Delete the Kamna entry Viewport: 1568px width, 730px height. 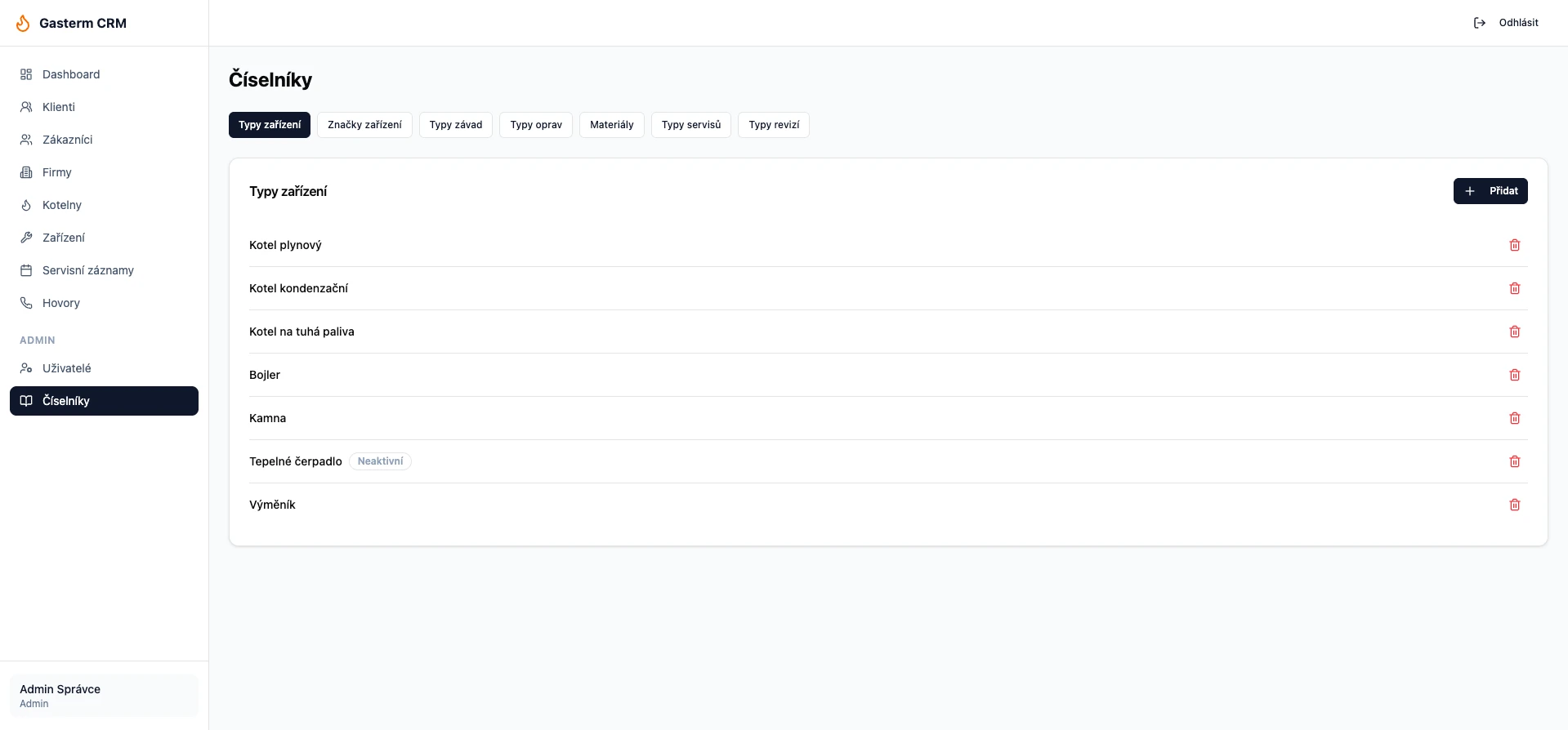1515,418
